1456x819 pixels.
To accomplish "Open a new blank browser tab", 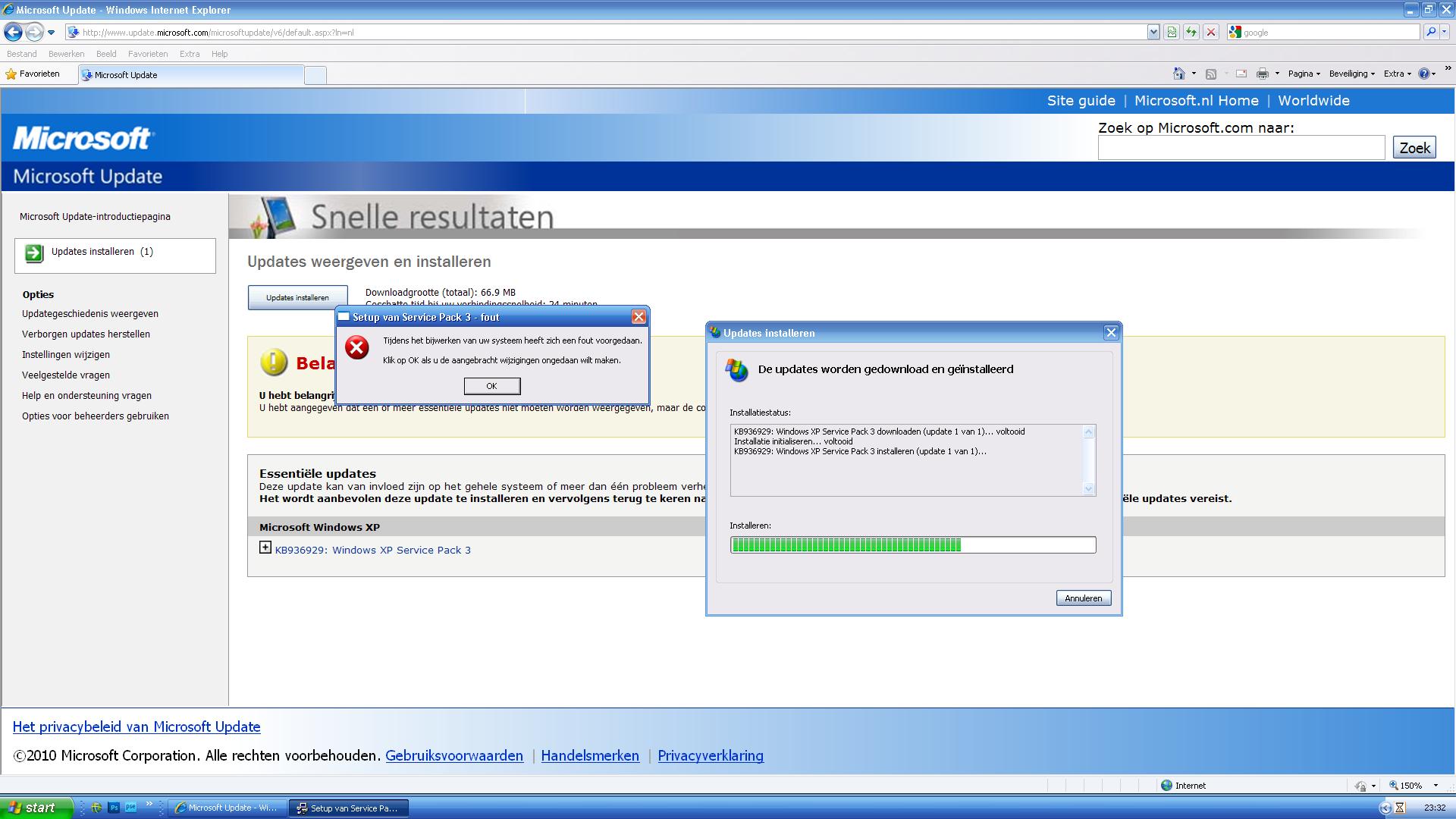I will coord(315,75).
